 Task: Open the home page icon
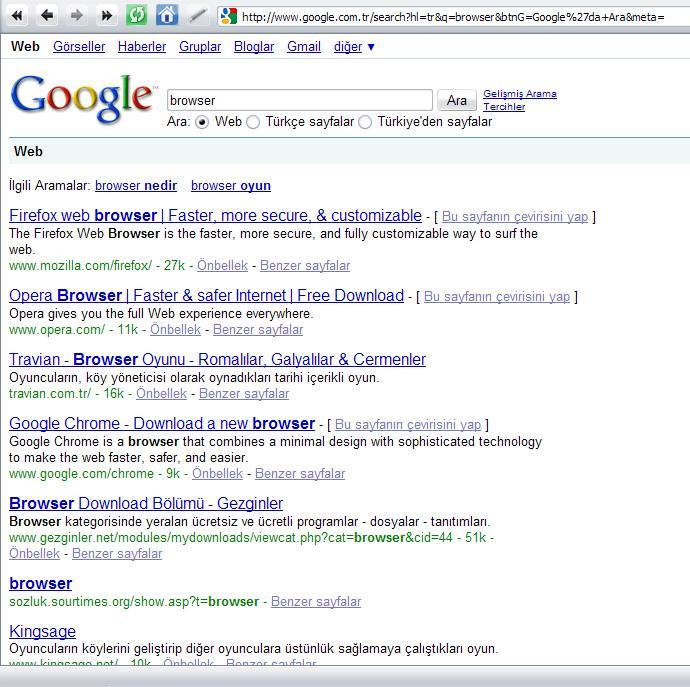(x=167, y=15)
